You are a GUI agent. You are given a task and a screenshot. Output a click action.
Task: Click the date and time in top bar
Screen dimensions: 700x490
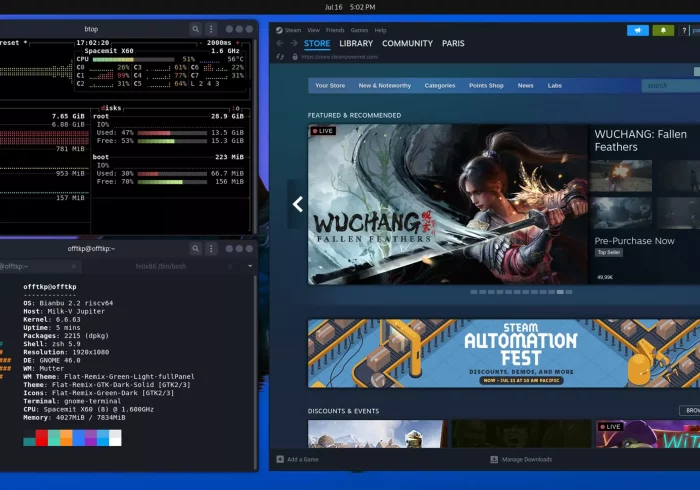tap(350, 7)
